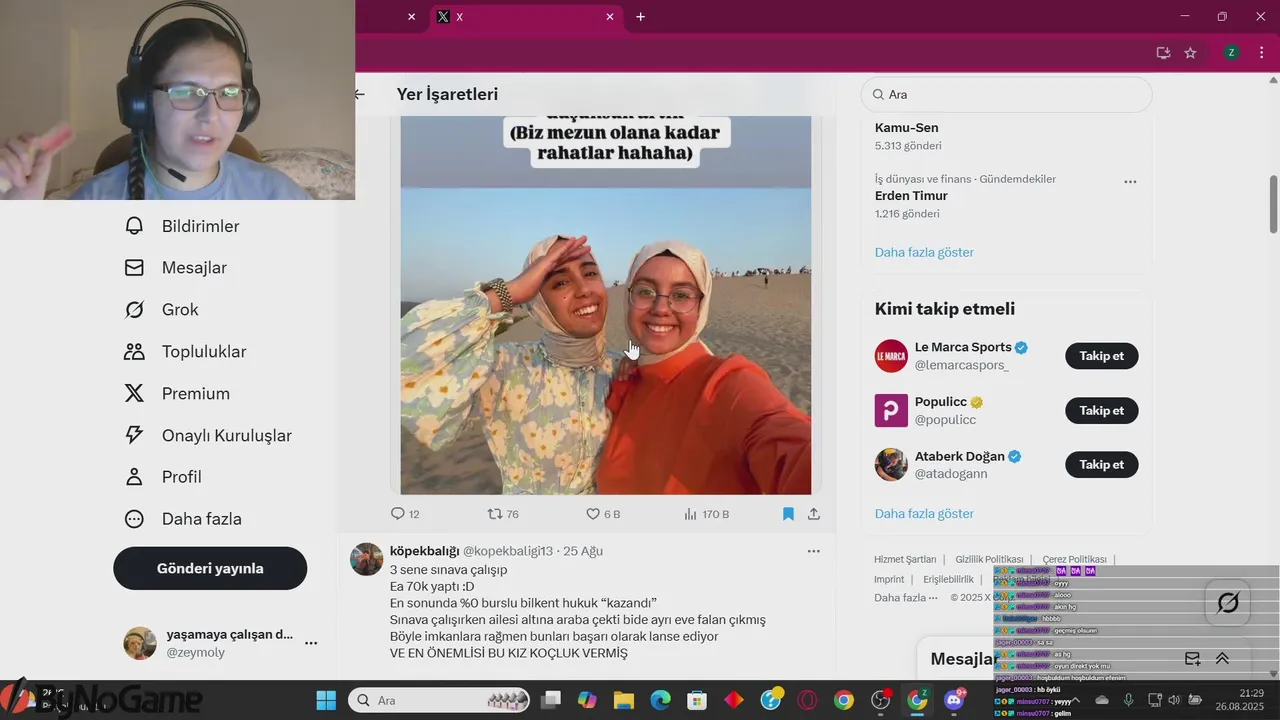Open account options for @zeymoly
Screen dimensions: 1280x720
pos(311,643)
